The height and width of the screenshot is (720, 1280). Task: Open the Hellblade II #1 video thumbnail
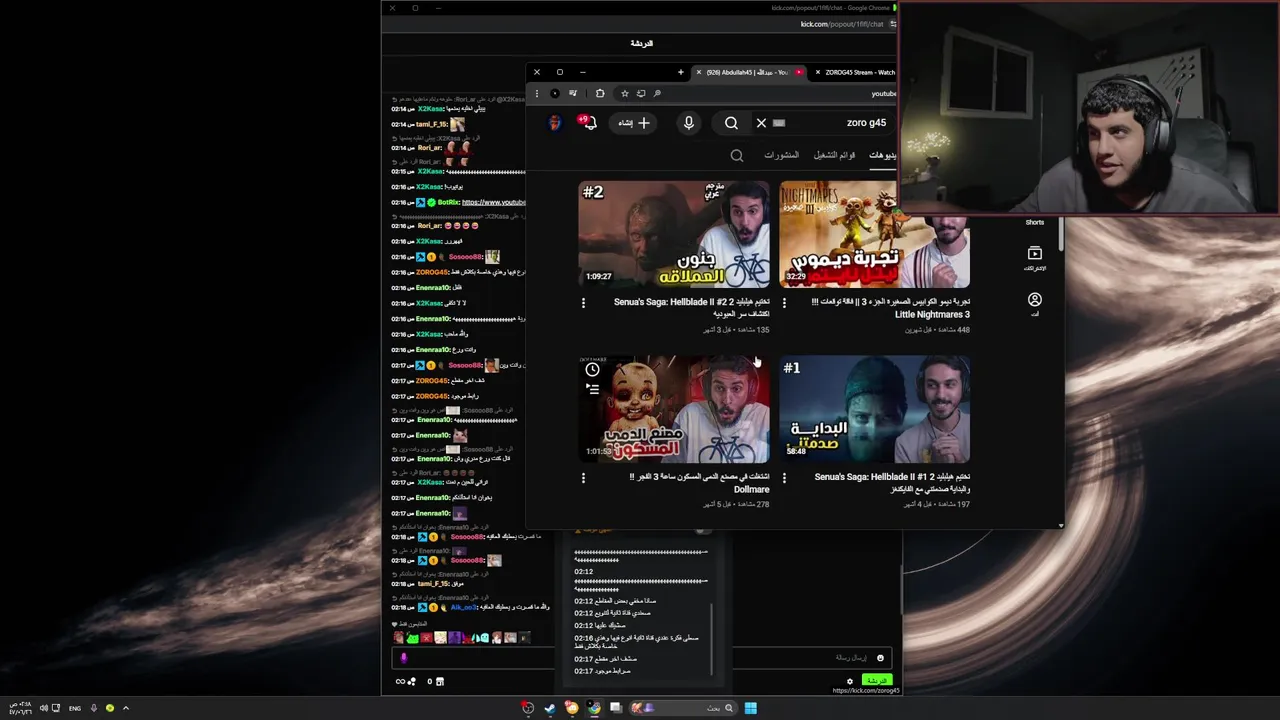(x=874, y=409)
